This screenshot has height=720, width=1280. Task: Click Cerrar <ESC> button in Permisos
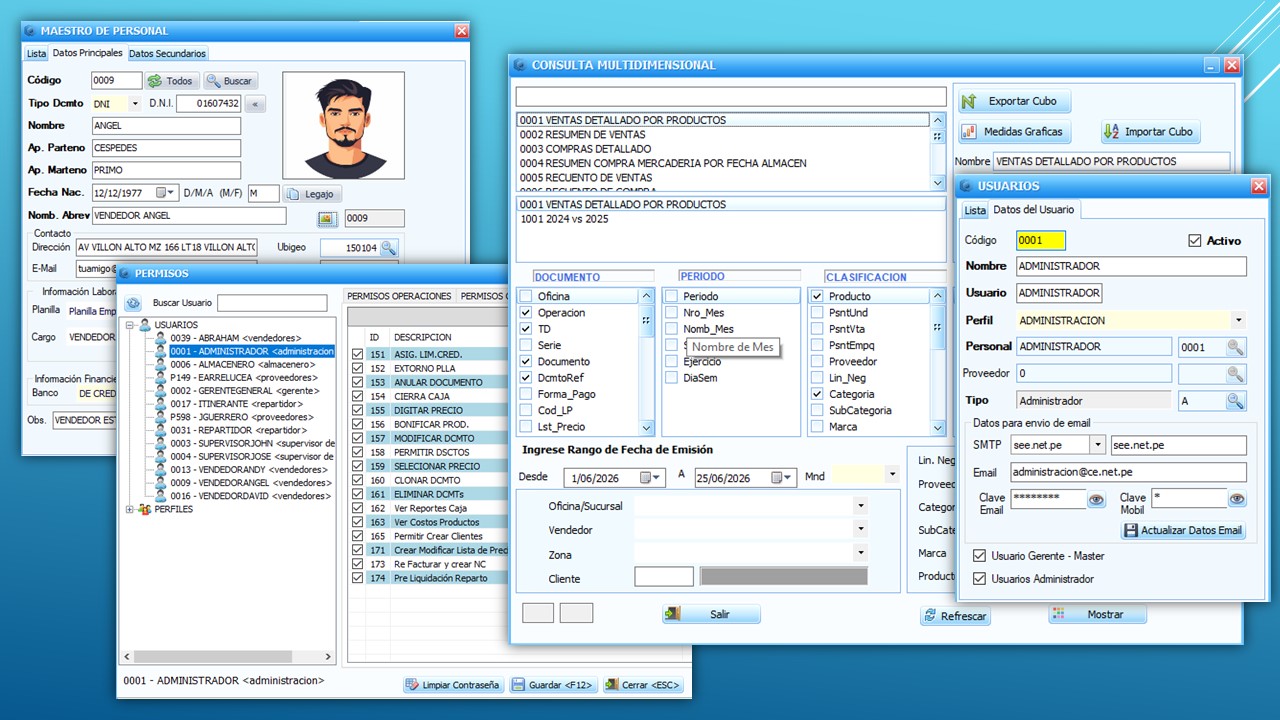click(x=643, y=685)
